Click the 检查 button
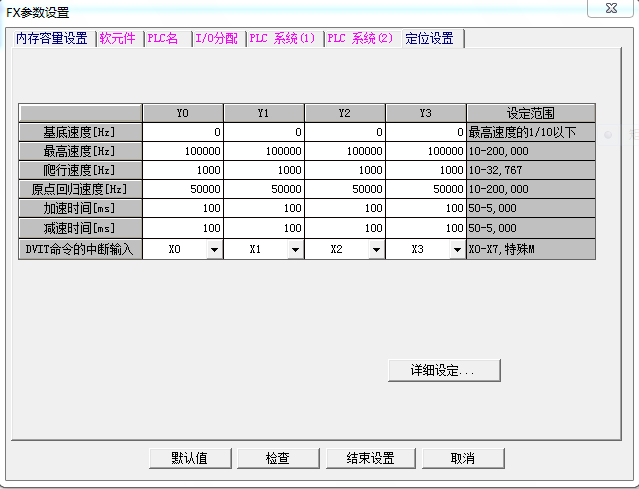This screenshot has width=639, height=489. coord(277,458)
